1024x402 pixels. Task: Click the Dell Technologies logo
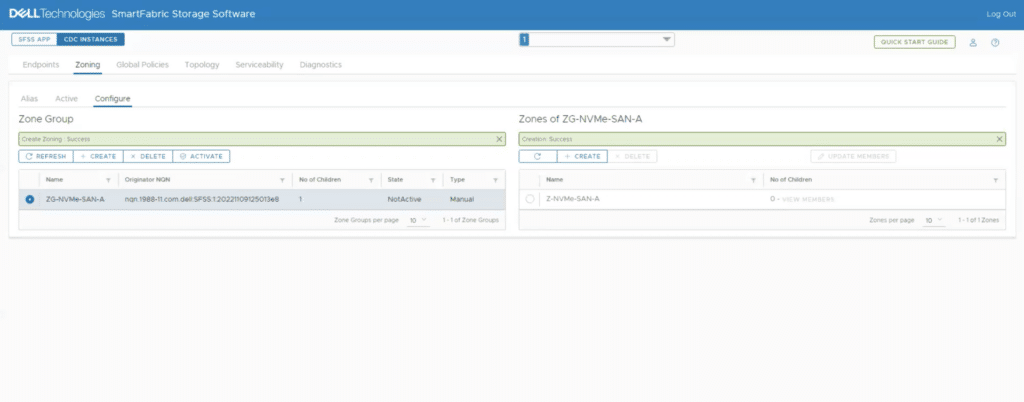click(x=57, y=14)
